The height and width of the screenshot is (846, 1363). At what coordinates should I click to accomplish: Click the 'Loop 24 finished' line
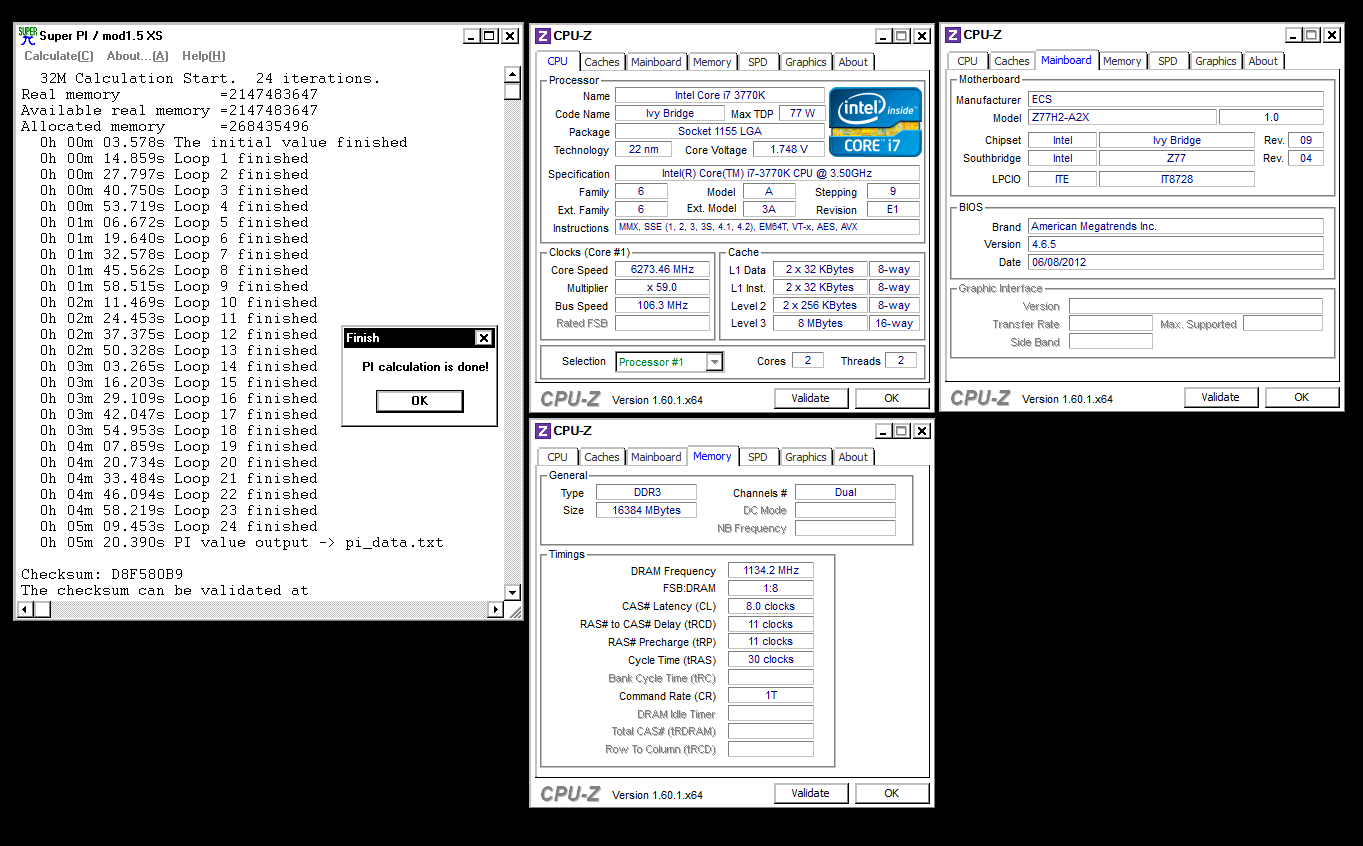point(179,527)
